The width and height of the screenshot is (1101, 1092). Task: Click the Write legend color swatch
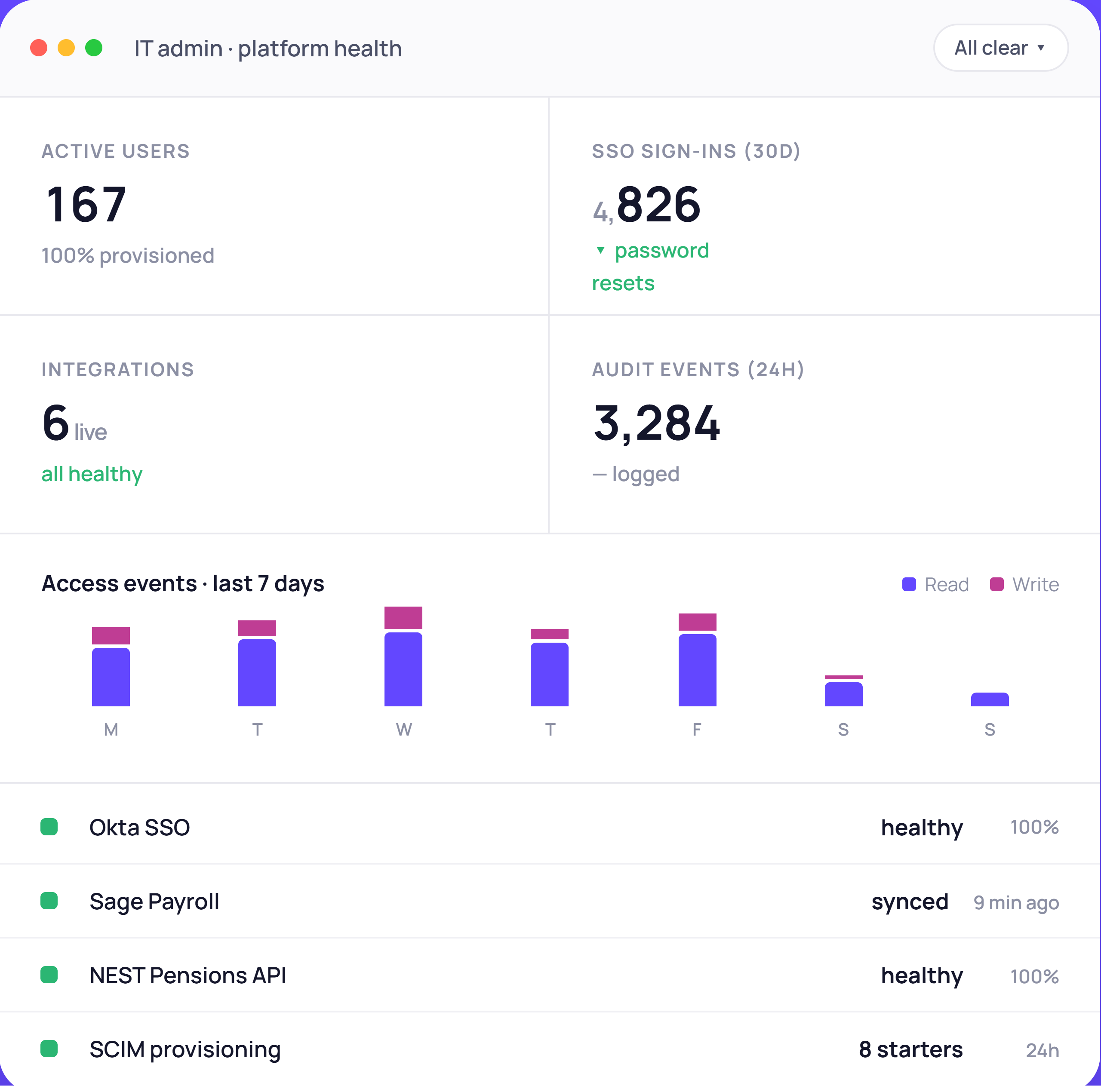997,584
